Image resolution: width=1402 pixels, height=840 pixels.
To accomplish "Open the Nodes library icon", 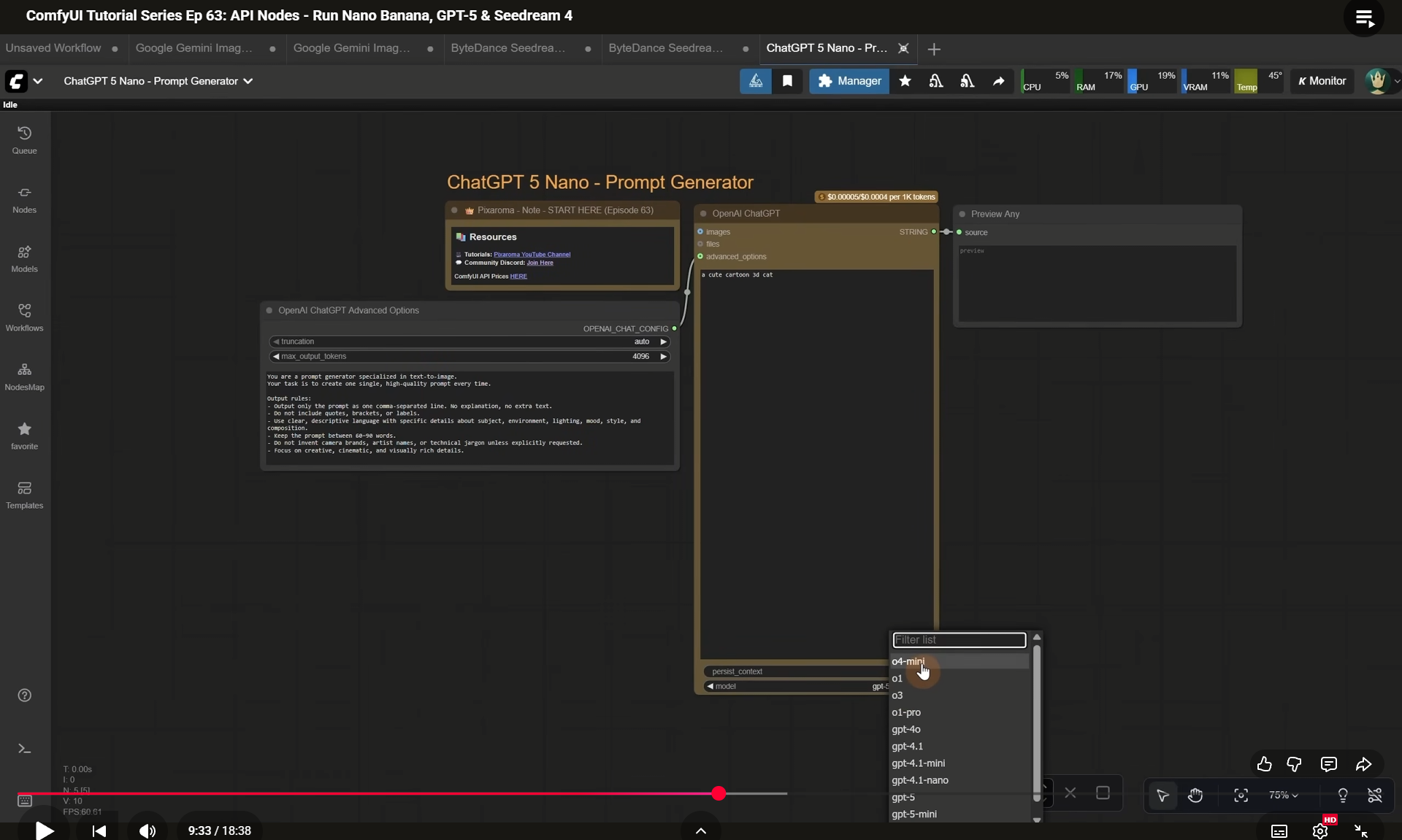I will click(x=24, y=199).
